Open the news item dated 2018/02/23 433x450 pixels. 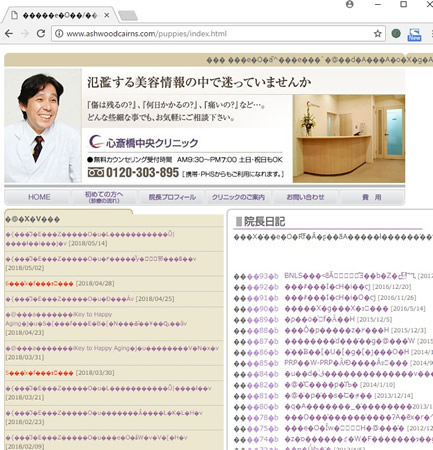104,417
